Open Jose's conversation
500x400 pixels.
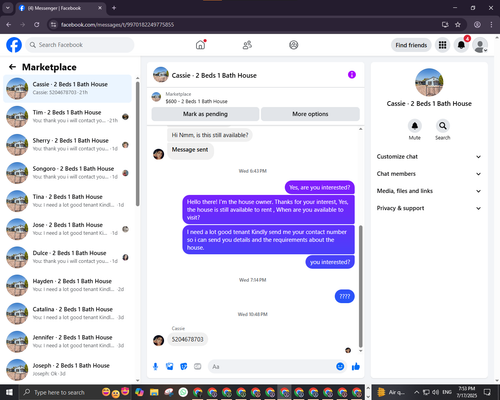67,229
